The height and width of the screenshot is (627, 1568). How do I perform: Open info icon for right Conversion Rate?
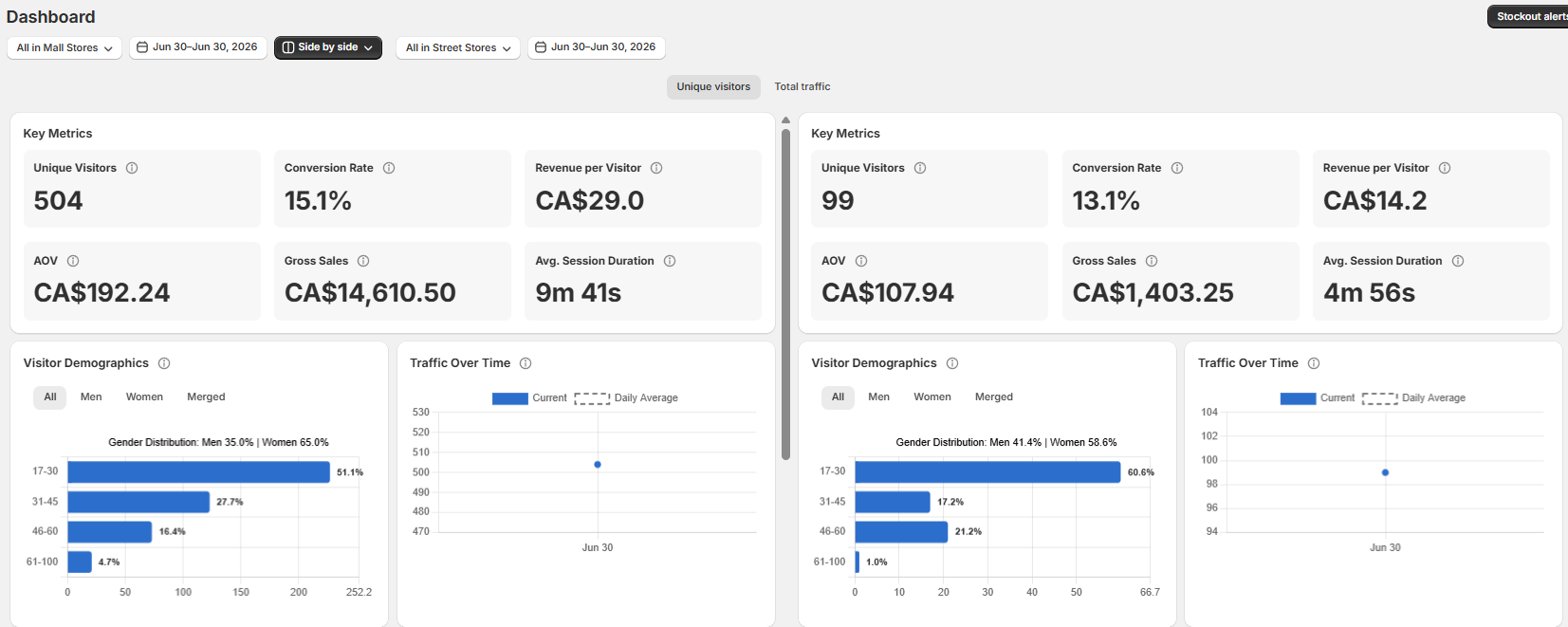point(1177,168)
